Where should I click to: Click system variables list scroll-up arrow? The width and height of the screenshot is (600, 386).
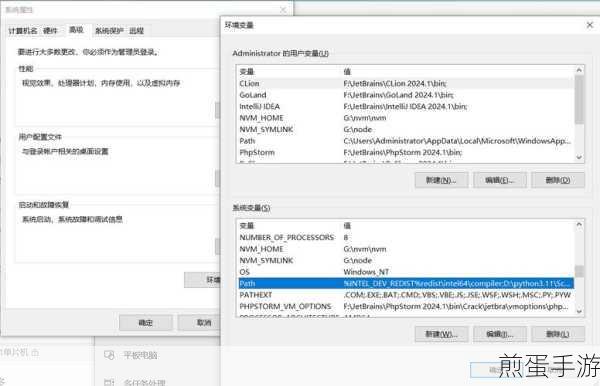(x=579, y=225)
